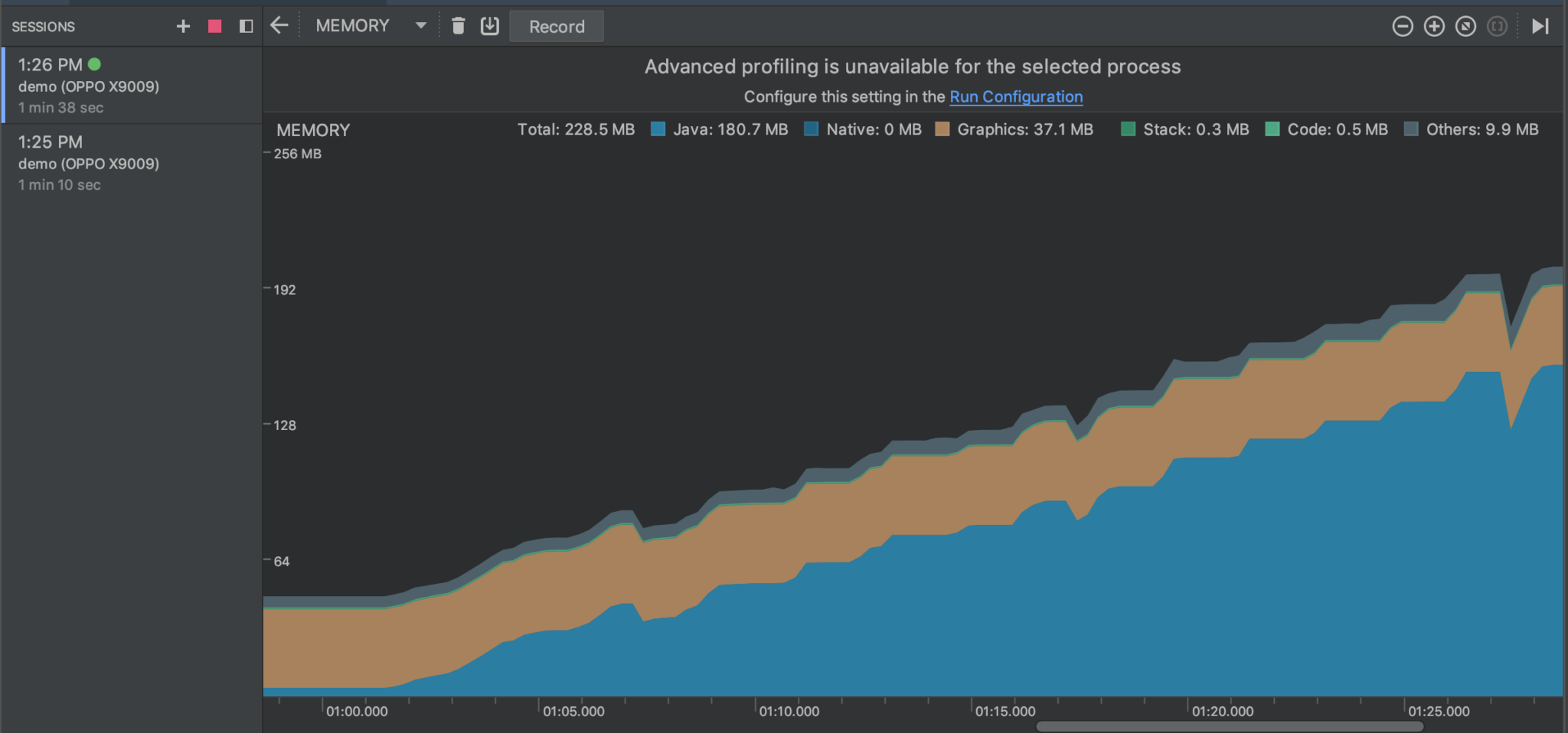The image size is (1568, 733).
Task: Open the Run Configuration link
Action: click(1015, 97)
